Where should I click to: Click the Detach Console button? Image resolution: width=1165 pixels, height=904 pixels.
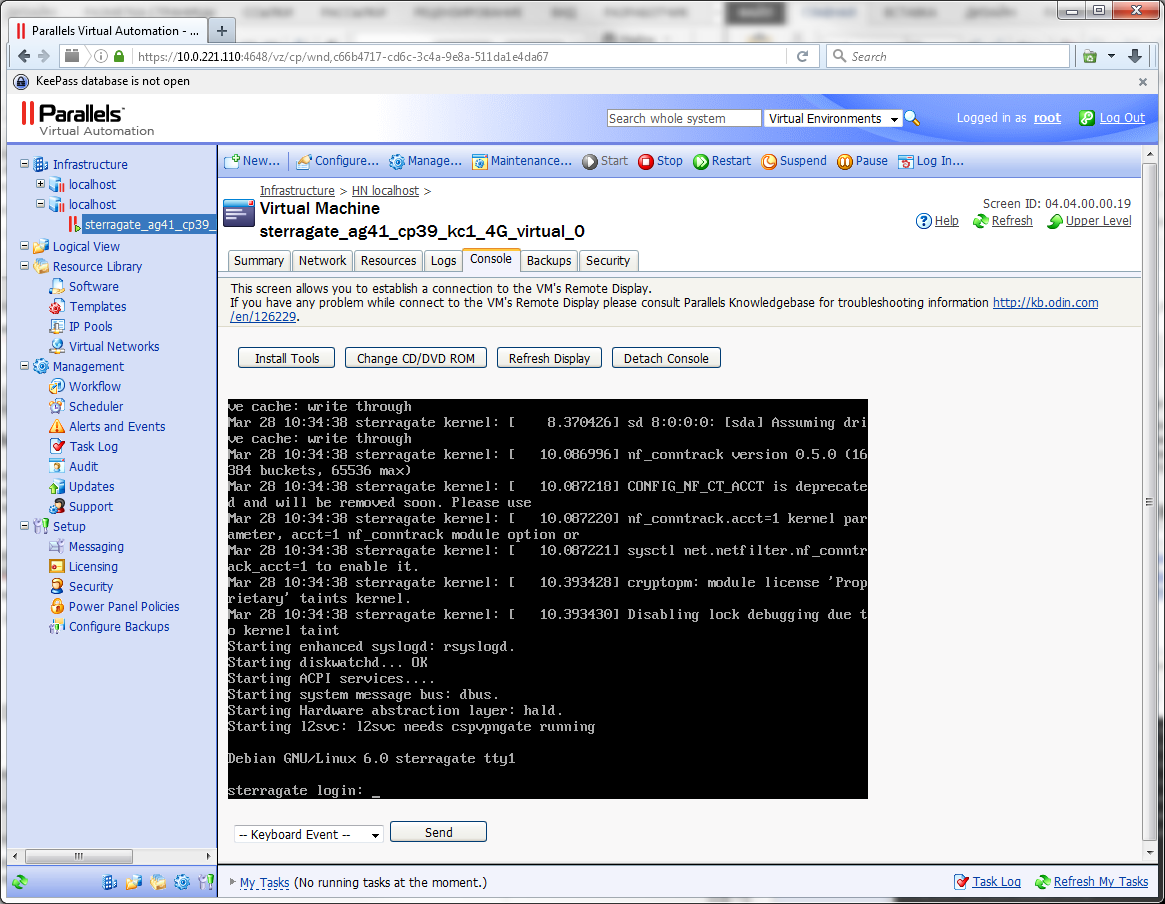pos(666,359)
